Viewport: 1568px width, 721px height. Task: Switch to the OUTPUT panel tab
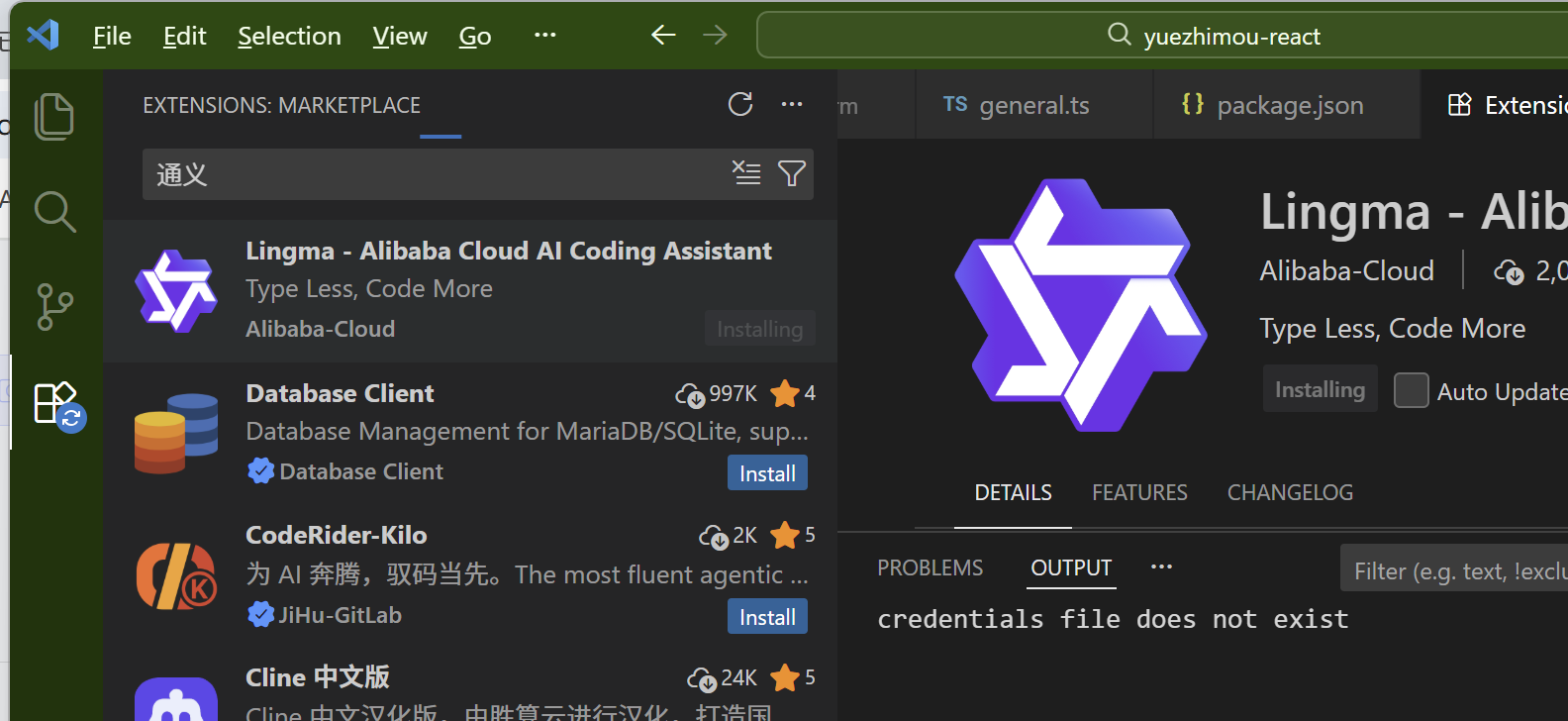click(x=1071, y=567)
